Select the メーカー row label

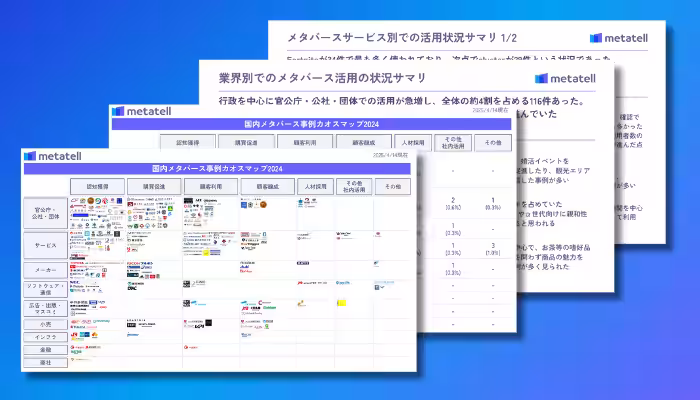pyautogui.click(x=46, y=270)
